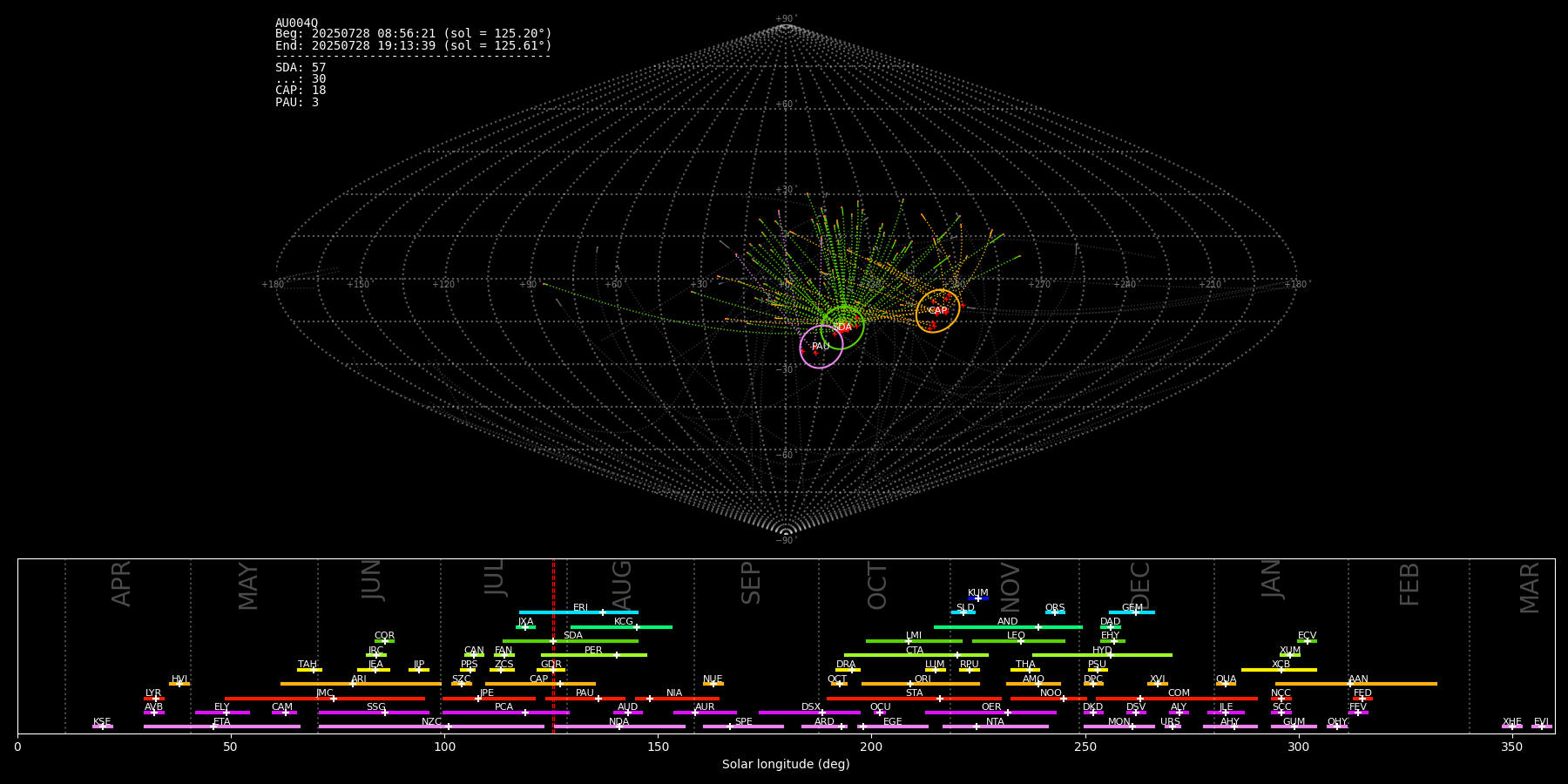Click the ETA shower label in timeline
Image resolution: width=1568 pixels, height=784 pixels.
pos(222,722)
